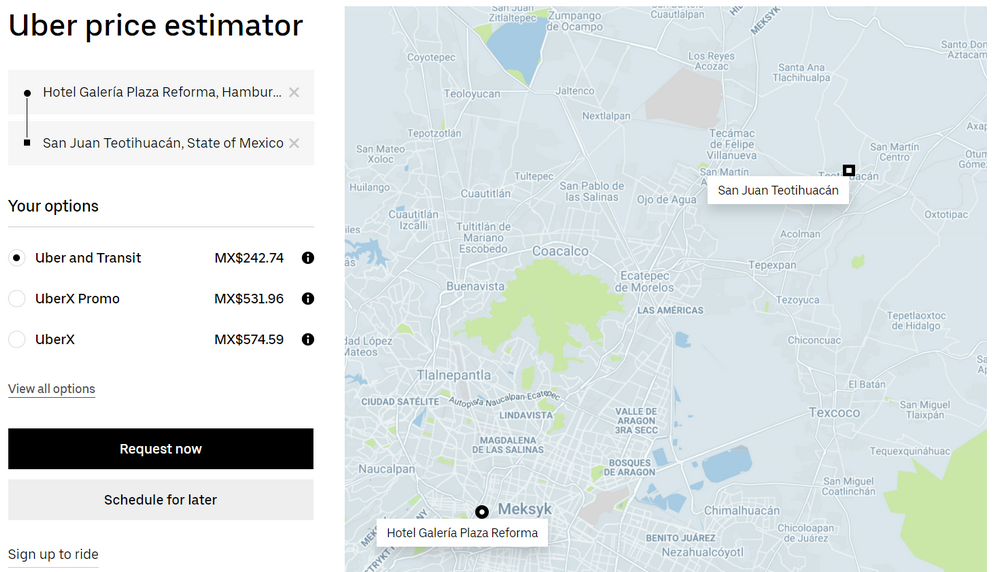Click the MX$242.74 price for Uber and Transit
This screenshot has height=572, width=1000.
(x=249, y=258)
